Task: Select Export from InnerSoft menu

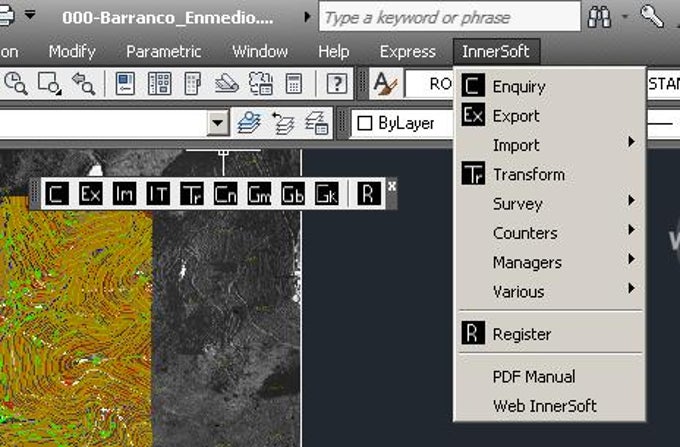Action: [549, 116]
